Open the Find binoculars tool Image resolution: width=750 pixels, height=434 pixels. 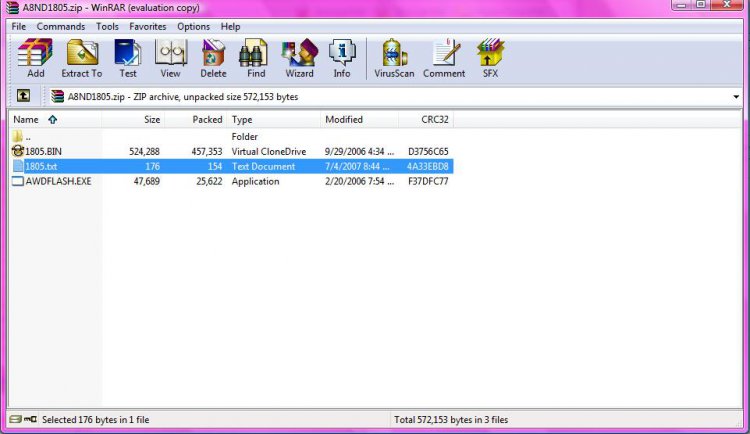coord(255,58)
